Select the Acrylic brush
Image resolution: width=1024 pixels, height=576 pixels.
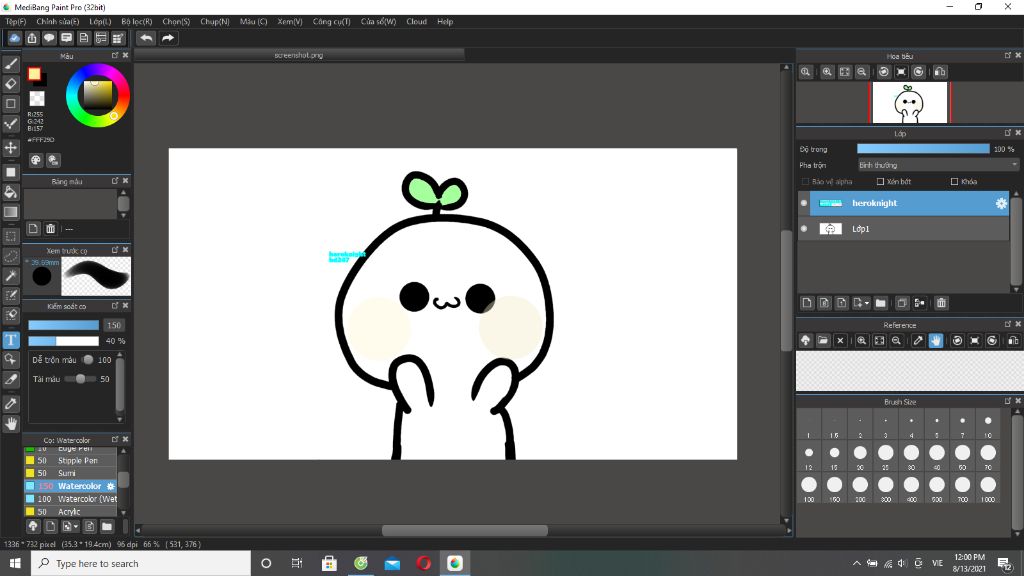71,512
